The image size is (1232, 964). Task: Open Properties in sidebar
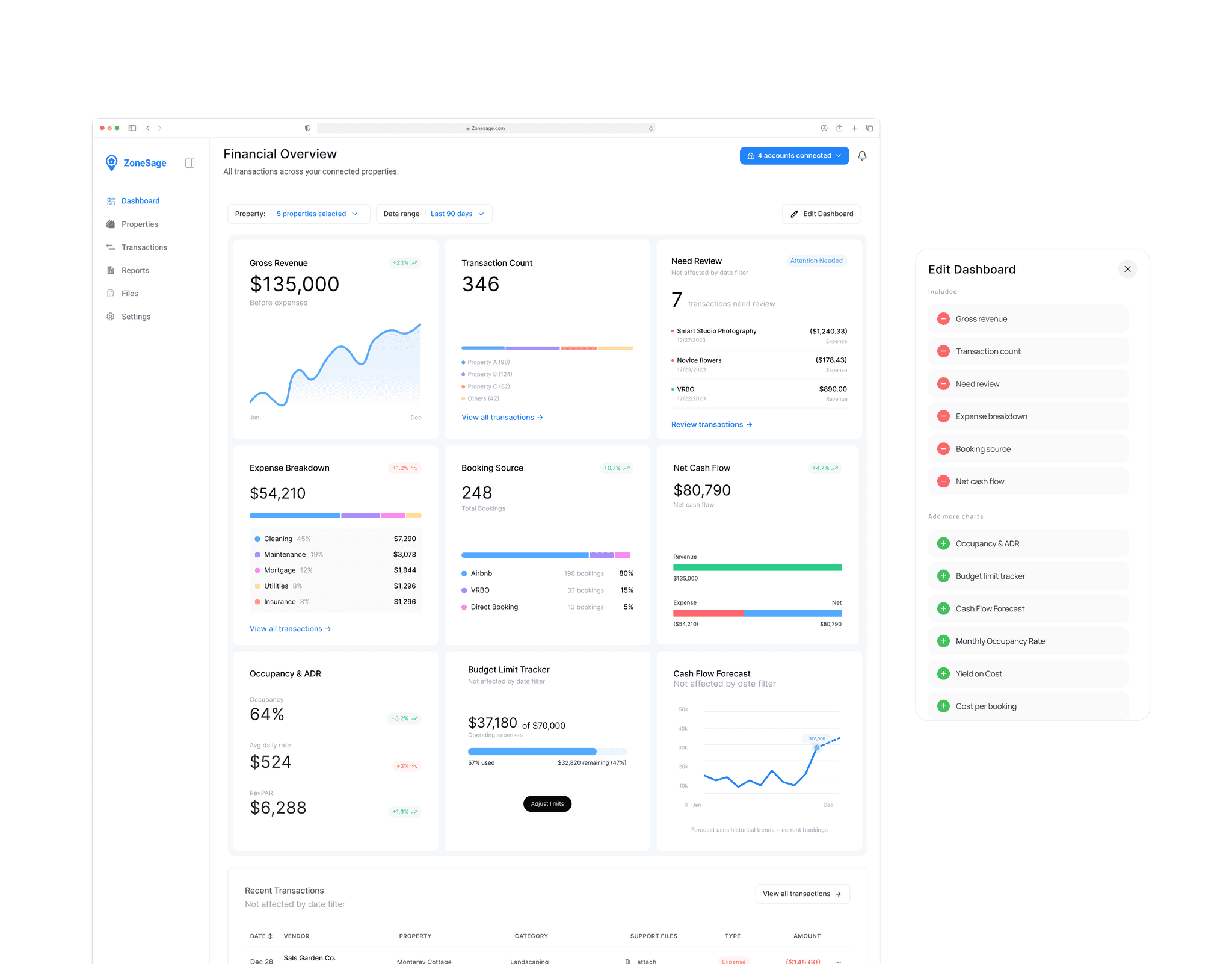tap(132, 224)
